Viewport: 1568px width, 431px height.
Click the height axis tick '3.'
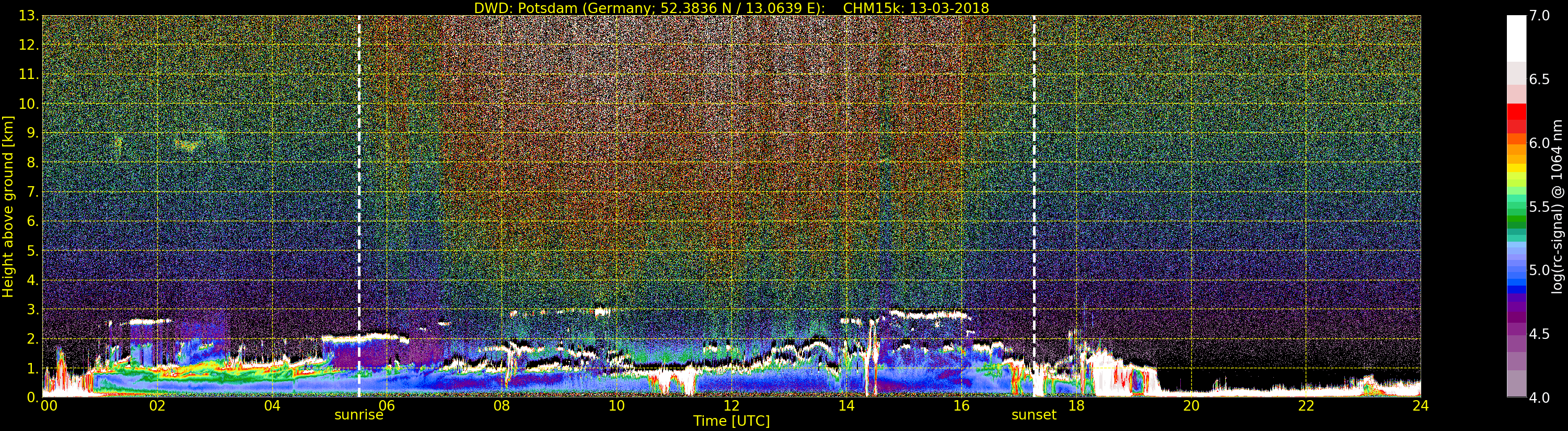point(33,309)
